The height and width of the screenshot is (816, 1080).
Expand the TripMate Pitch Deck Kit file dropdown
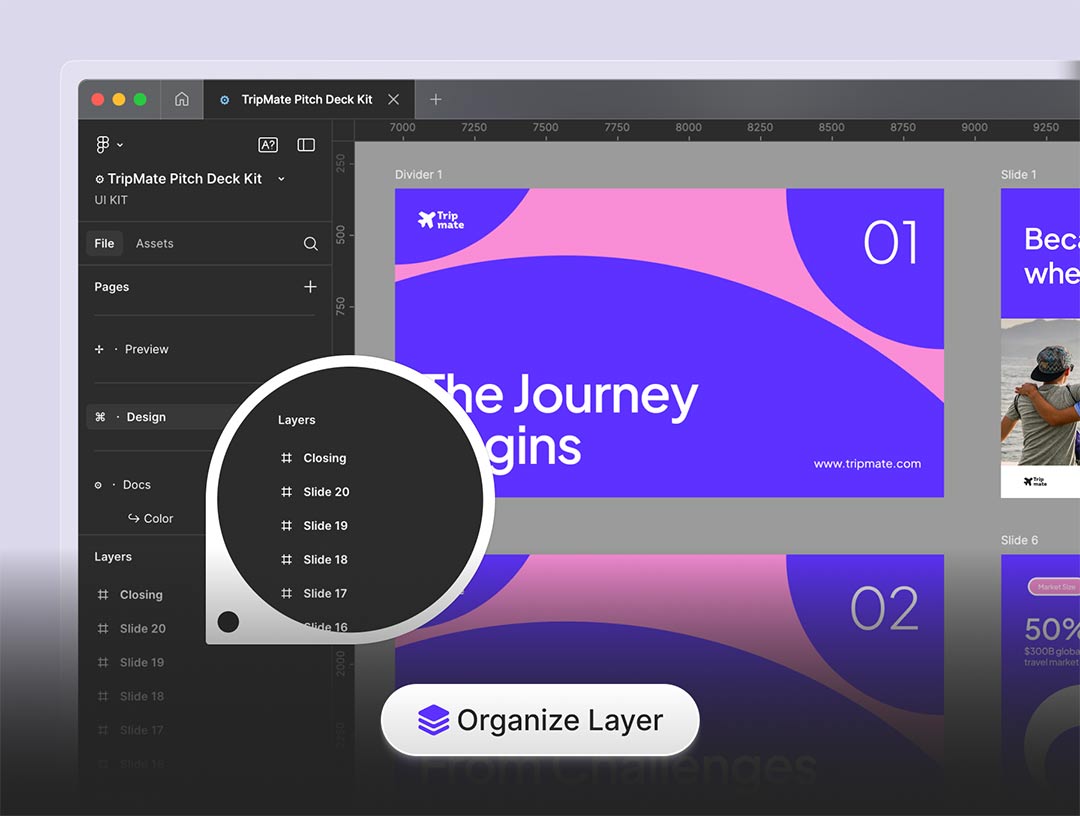[x=281, y=179]
